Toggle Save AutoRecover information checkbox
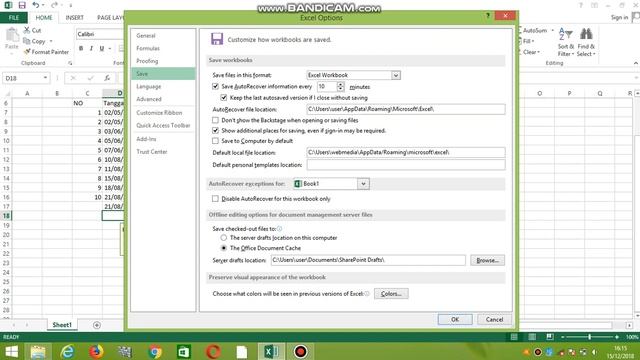The image size is (640, 360). 216,87
